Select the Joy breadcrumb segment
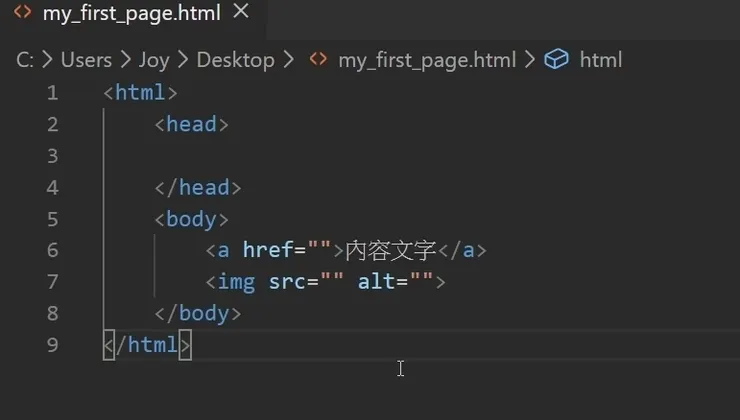Image resolution: width=740 pixels, height=420 pixels. 153,60
